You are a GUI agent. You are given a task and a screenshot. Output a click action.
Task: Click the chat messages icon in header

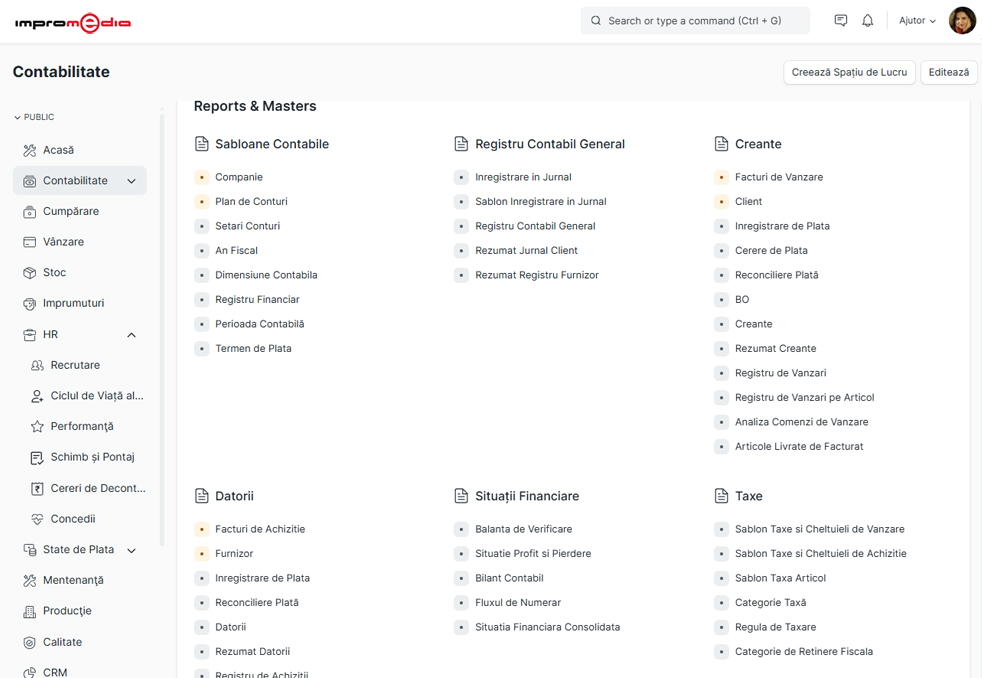pos(841,20)
